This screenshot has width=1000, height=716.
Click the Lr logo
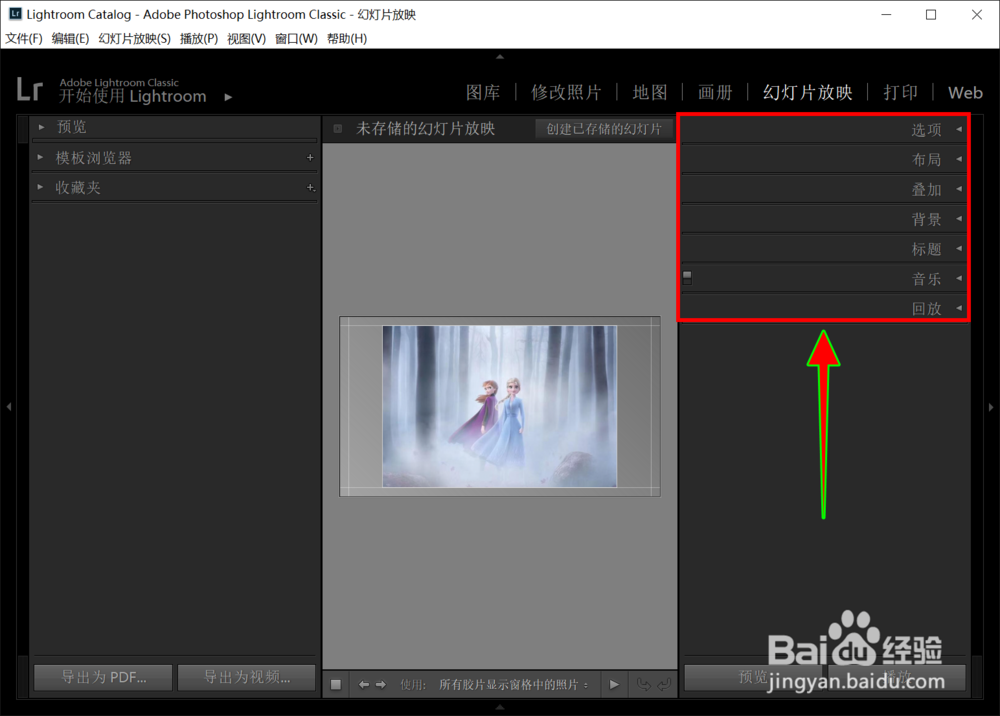point(29,89)
